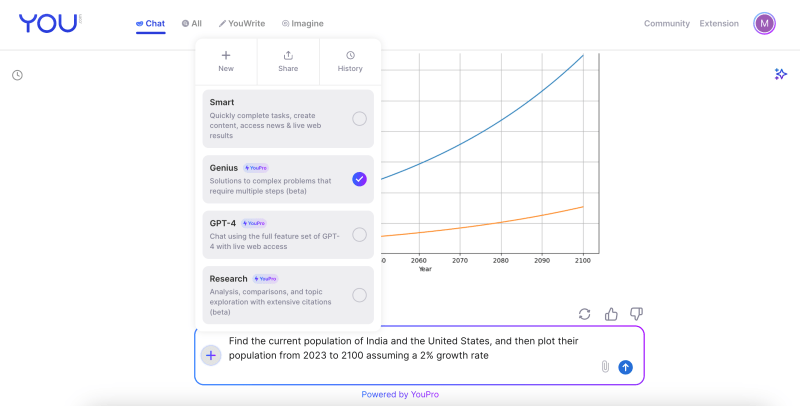
Task: Open the Community link
Action: pyautogui.click(x=666, y=23)
